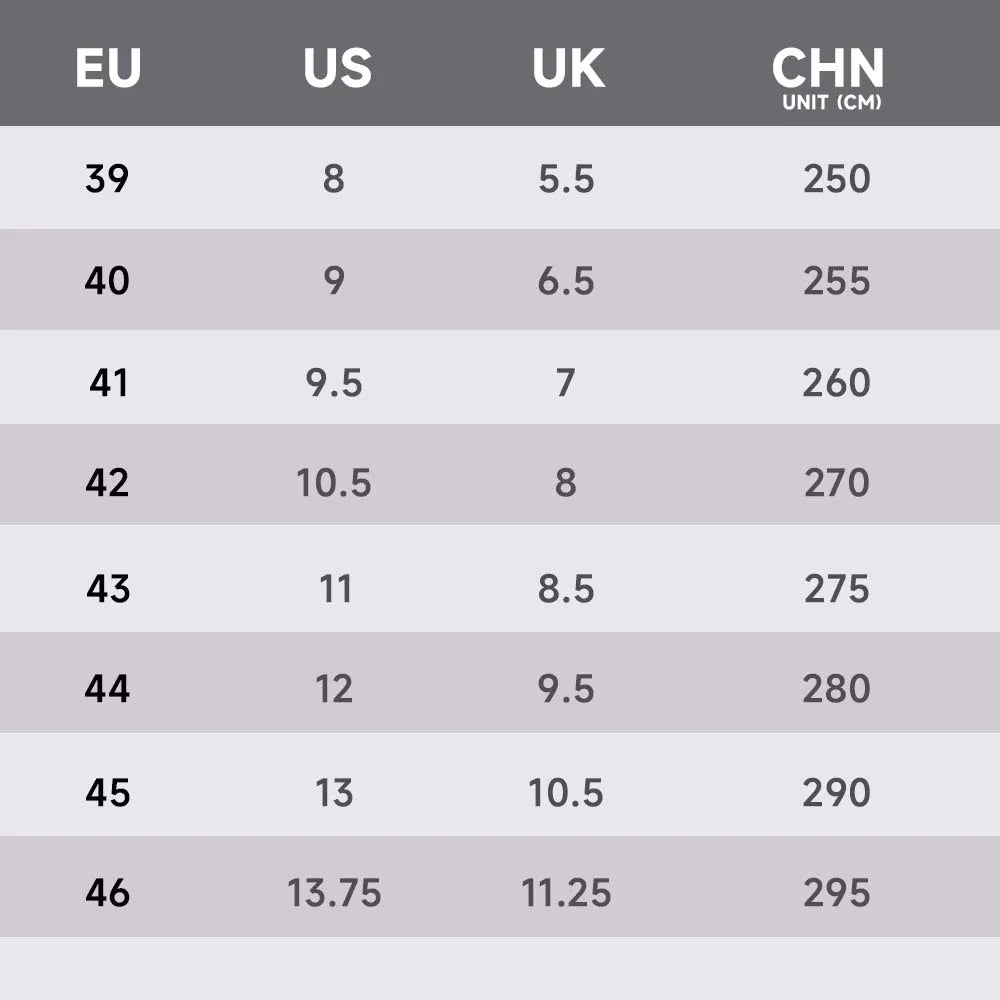Click the CHN column header
The height and width of the screenshot is (1000, 1000).
[x=828, y=68]
